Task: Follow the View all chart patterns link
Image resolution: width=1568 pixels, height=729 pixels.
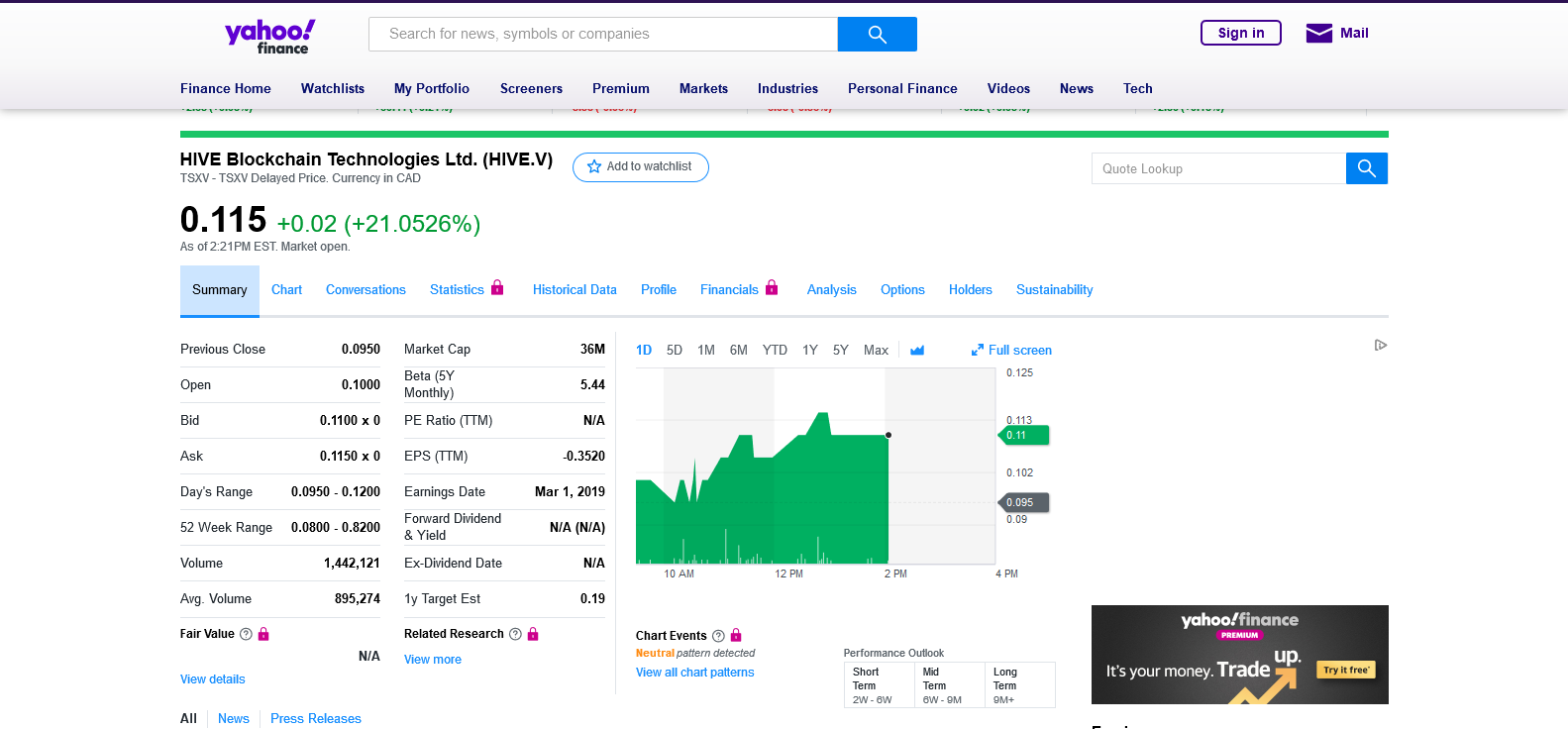Action: (694, 673)
